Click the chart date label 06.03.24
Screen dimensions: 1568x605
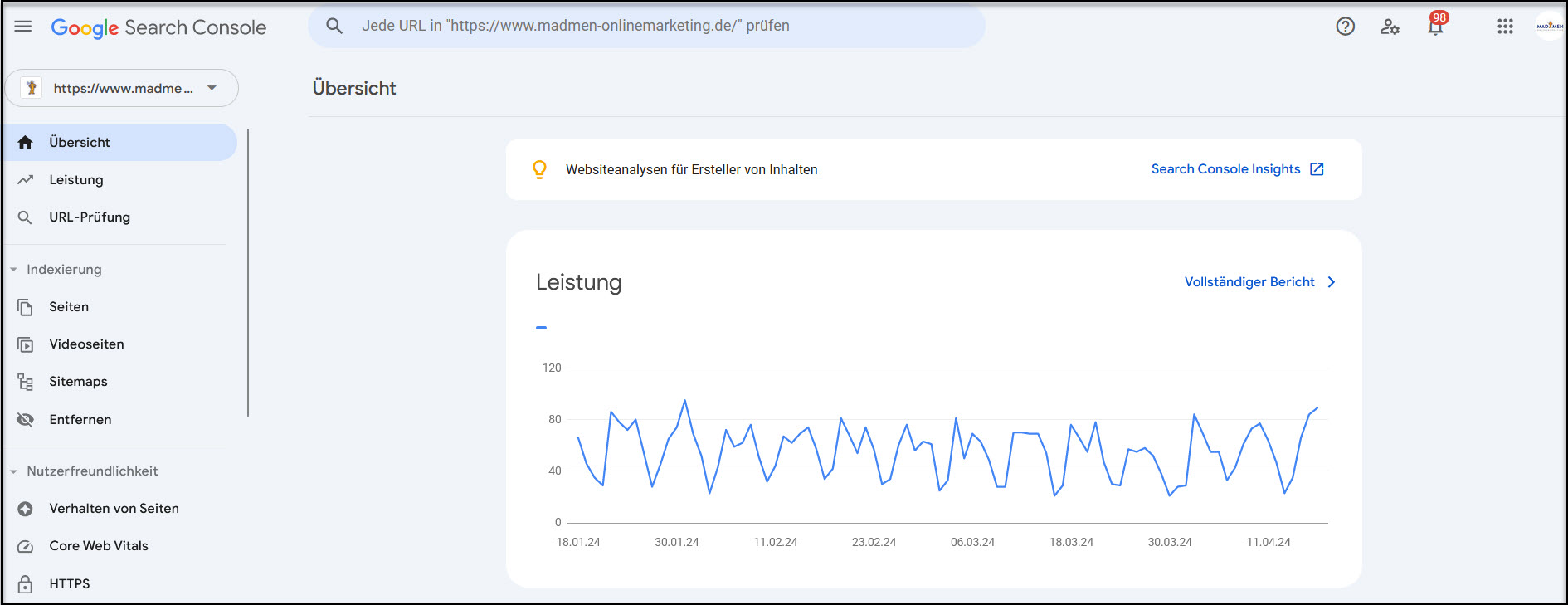[x=972, y=542]
